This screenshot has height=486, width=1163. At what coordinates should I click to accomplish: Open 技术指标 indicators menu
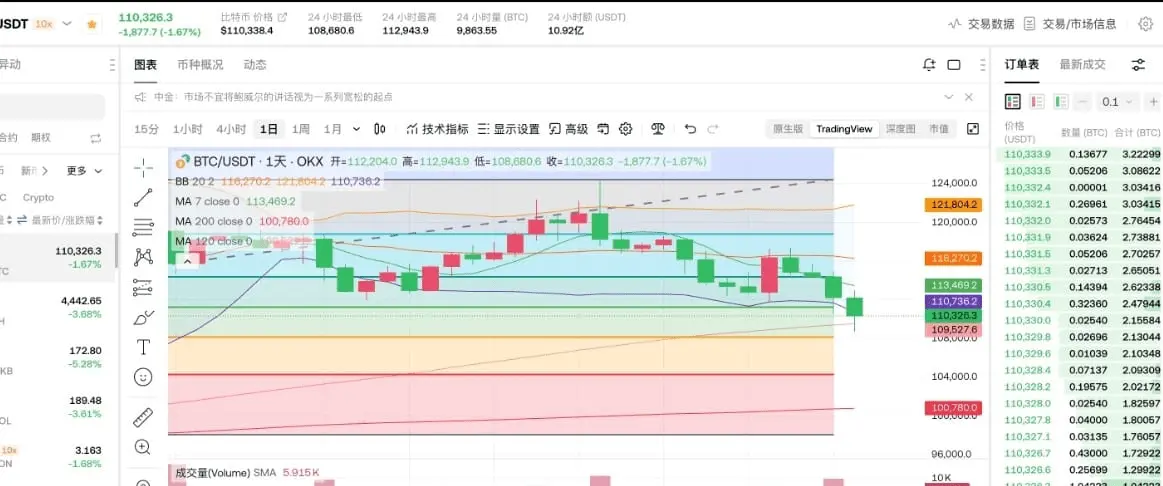point(438,129)
